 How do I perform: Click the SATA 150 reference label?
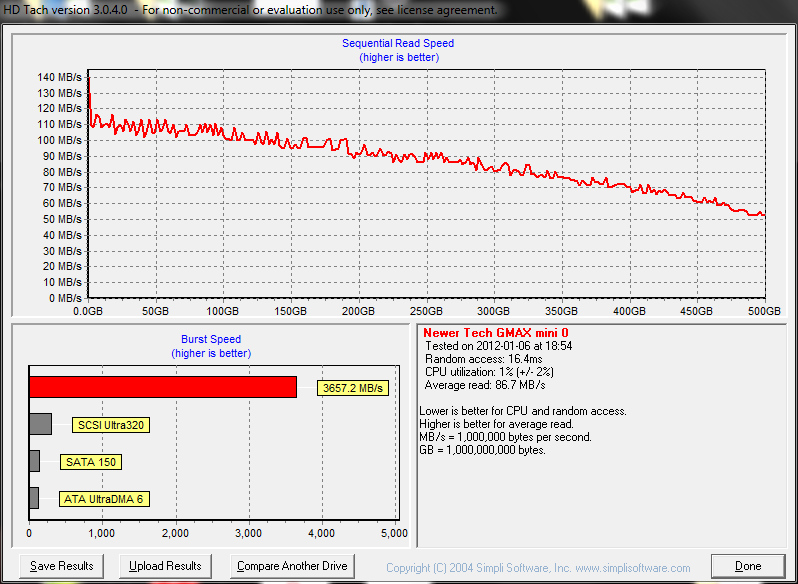click(90, 462)
